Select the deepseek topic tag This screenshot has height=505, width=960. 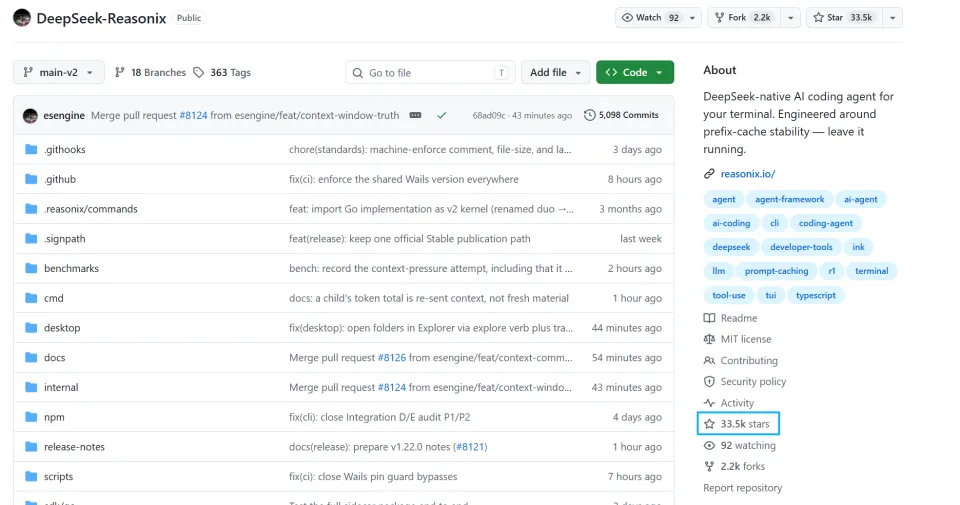(731, 247)
